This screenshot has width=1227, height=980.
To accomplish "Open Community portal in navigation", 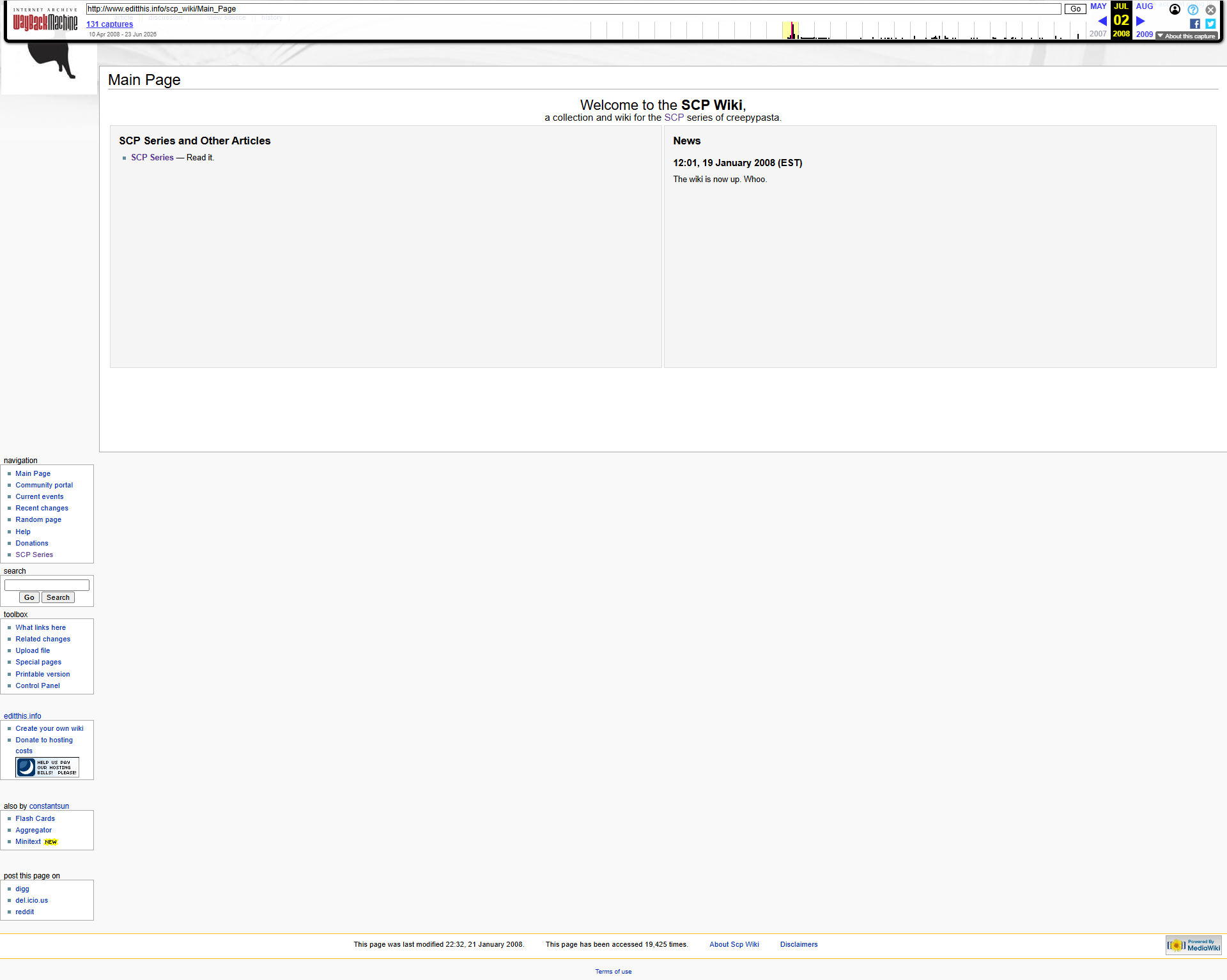I will pyautogui.click(x=44, y=486).
